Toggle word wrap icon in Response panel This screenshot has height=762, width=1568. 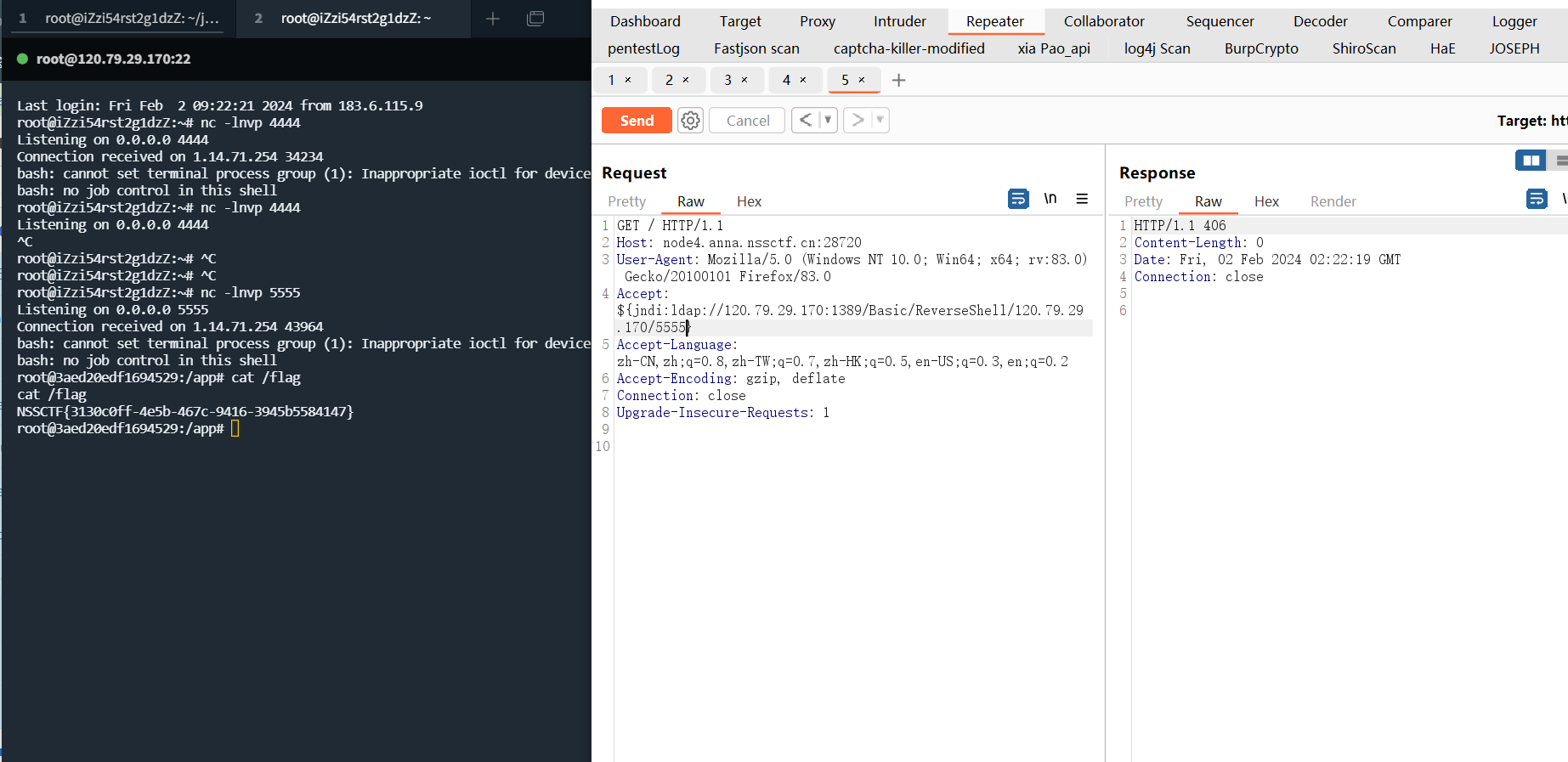(x=1537, y=199)
